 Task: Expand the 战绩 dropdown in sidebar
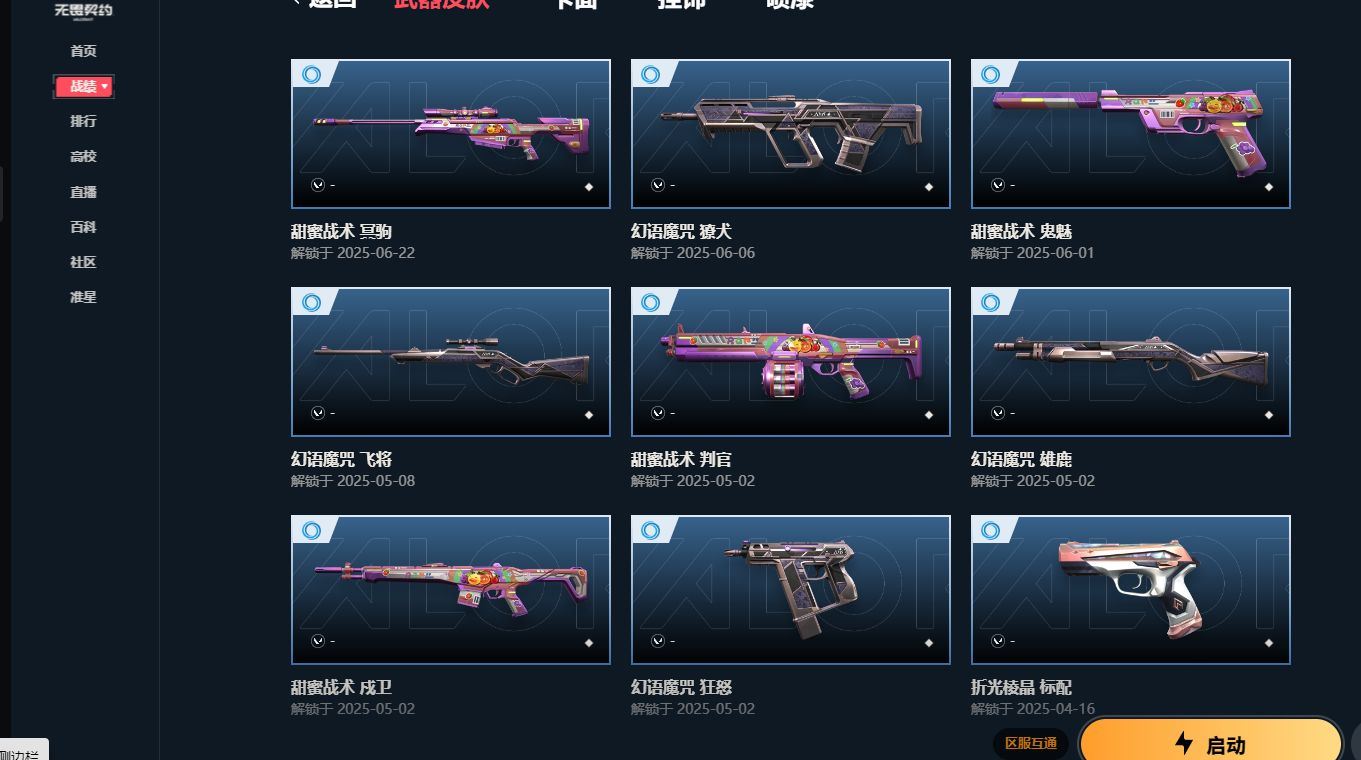pos(84,87)
